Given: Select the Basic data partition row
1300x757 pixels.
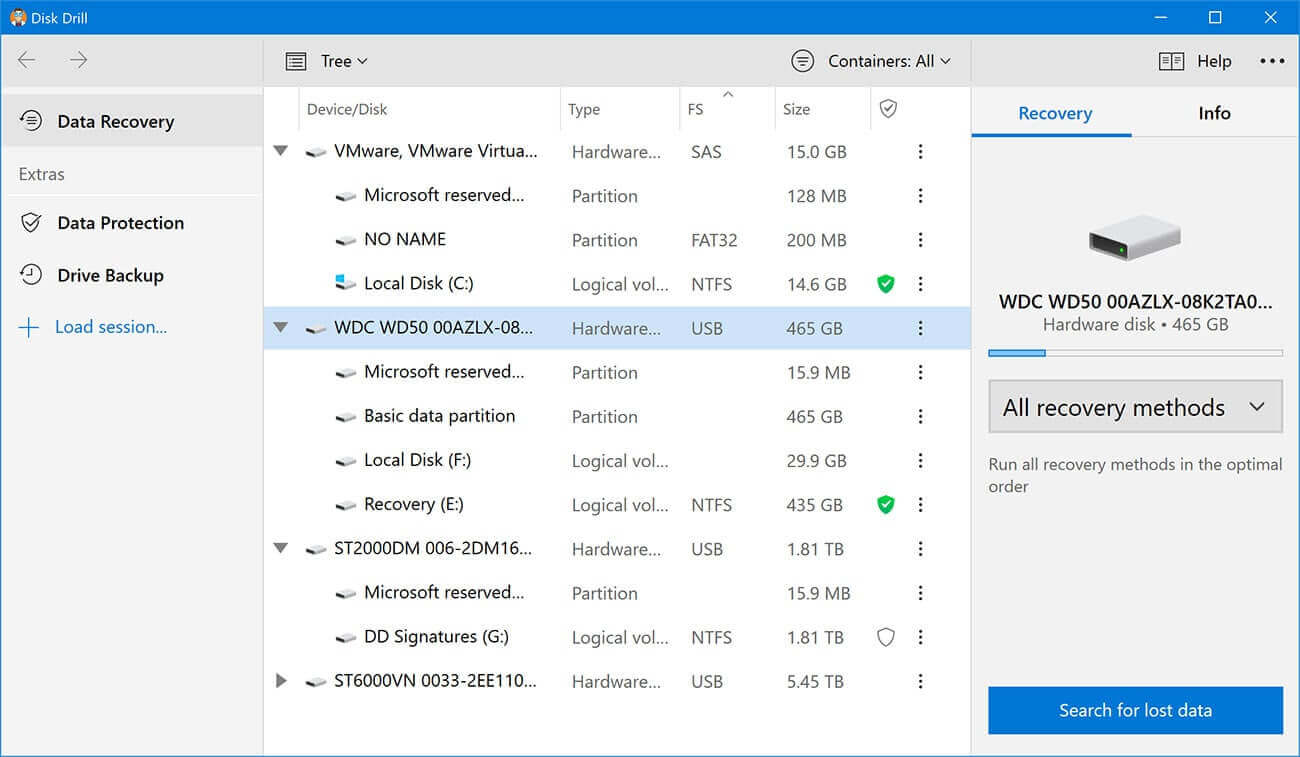Looking at the screenshot, I should point(617,416).
